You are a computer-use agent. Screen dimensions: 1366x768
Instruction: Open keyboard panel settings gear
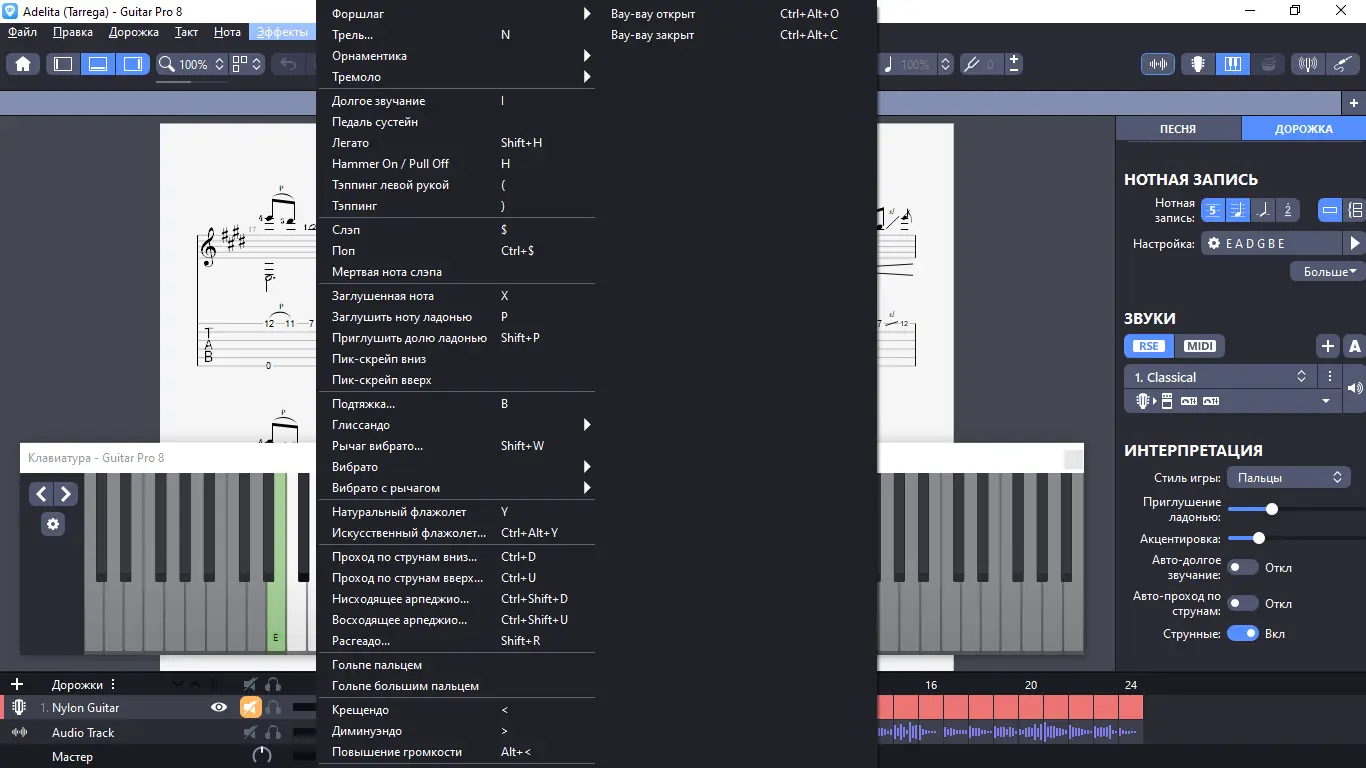click(53, 524)
